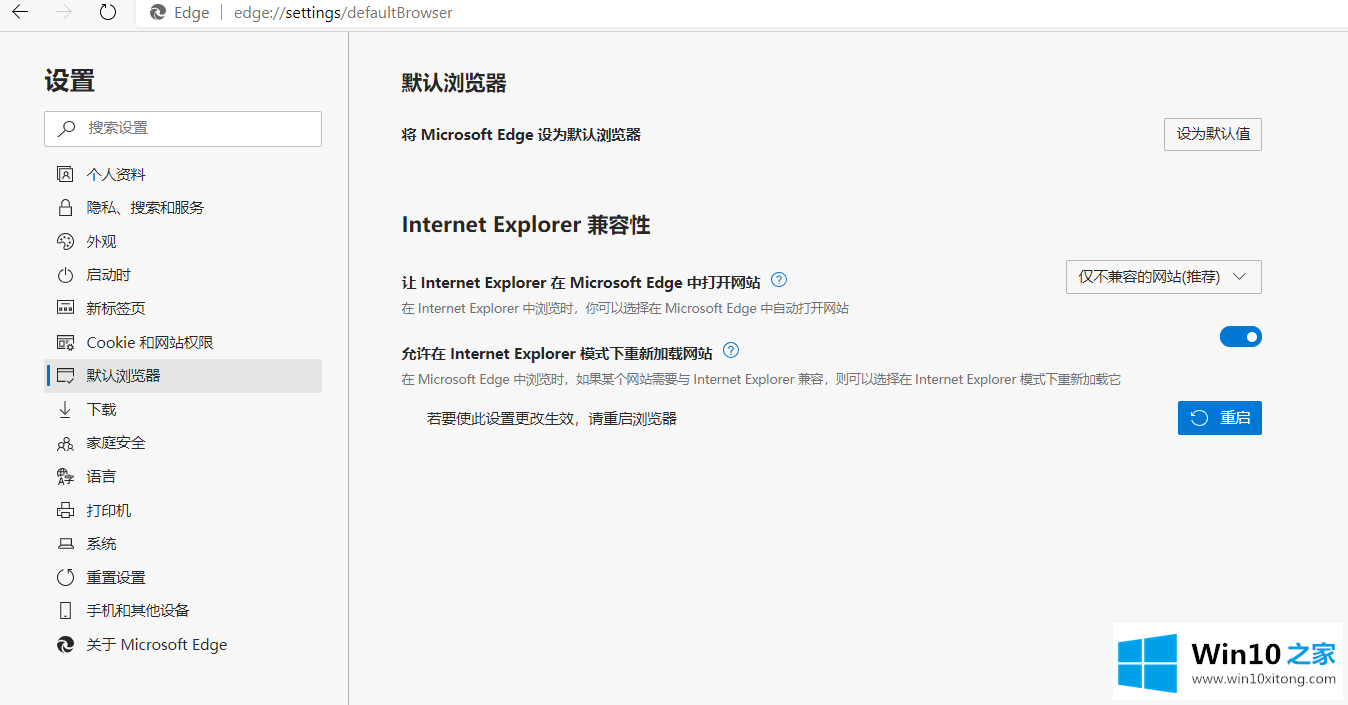Viewport: 1348px width, 705px height.
Task: Click the refresh page icon
Action: 108,13
